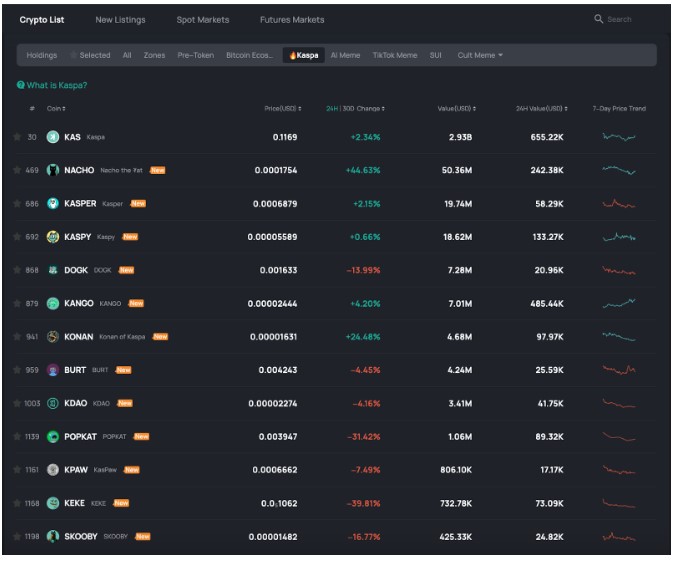679x561 pixels.
Task: Favorite KASPER with its star
Action: tap(17, 204)
